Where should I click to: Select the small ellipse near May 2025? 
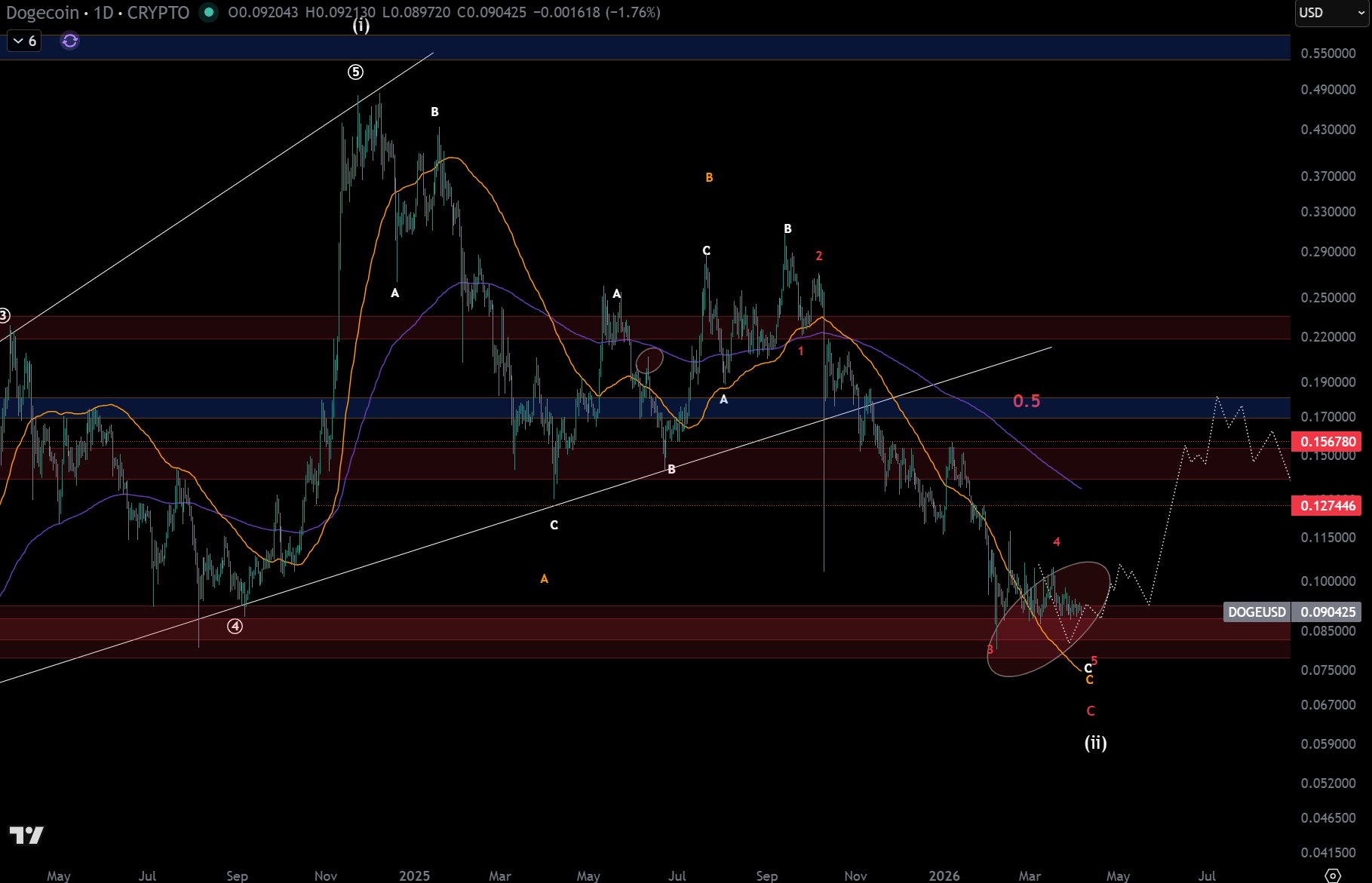[x=649, y=360]
